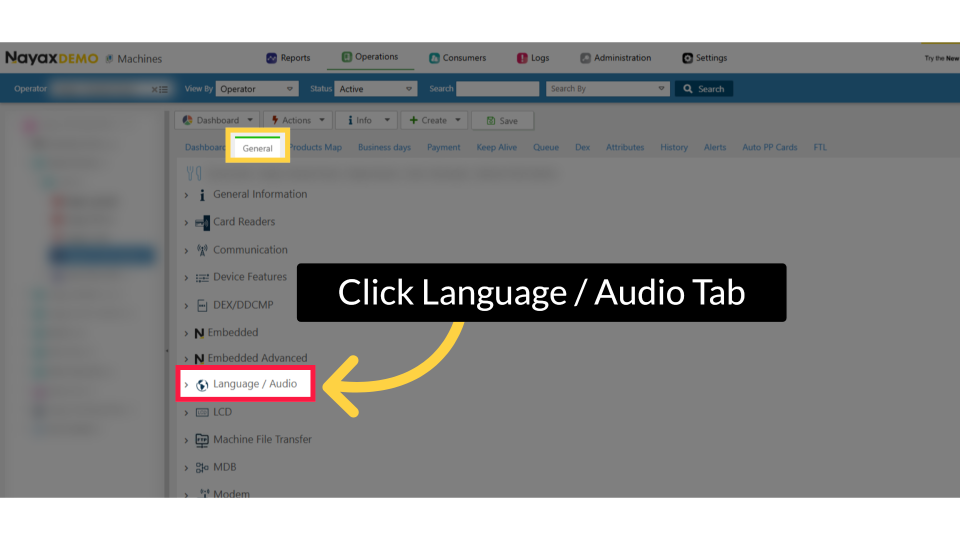Open the Operations menu
The height and width of the screenshot is (540, 960).
[369, 58]
